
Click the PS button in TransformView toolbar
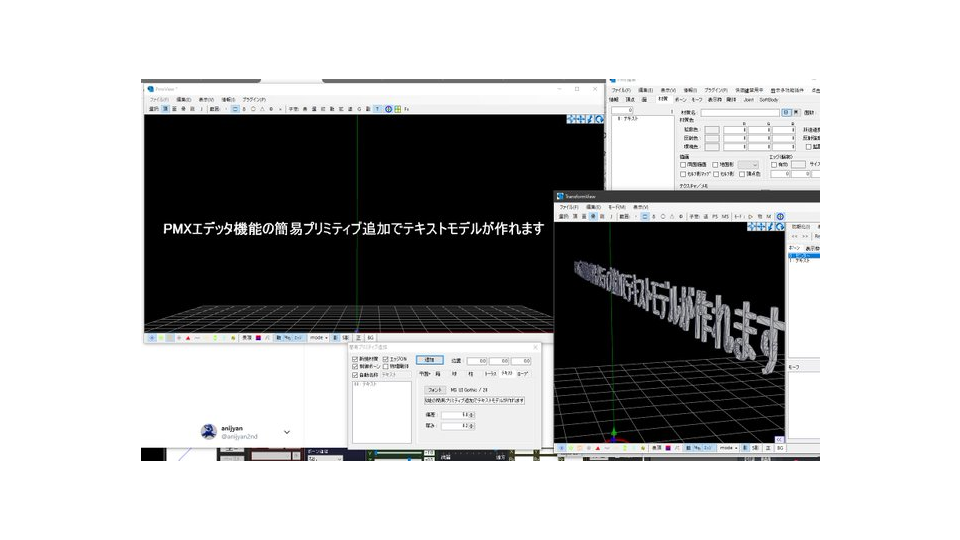tap(715, 217)
